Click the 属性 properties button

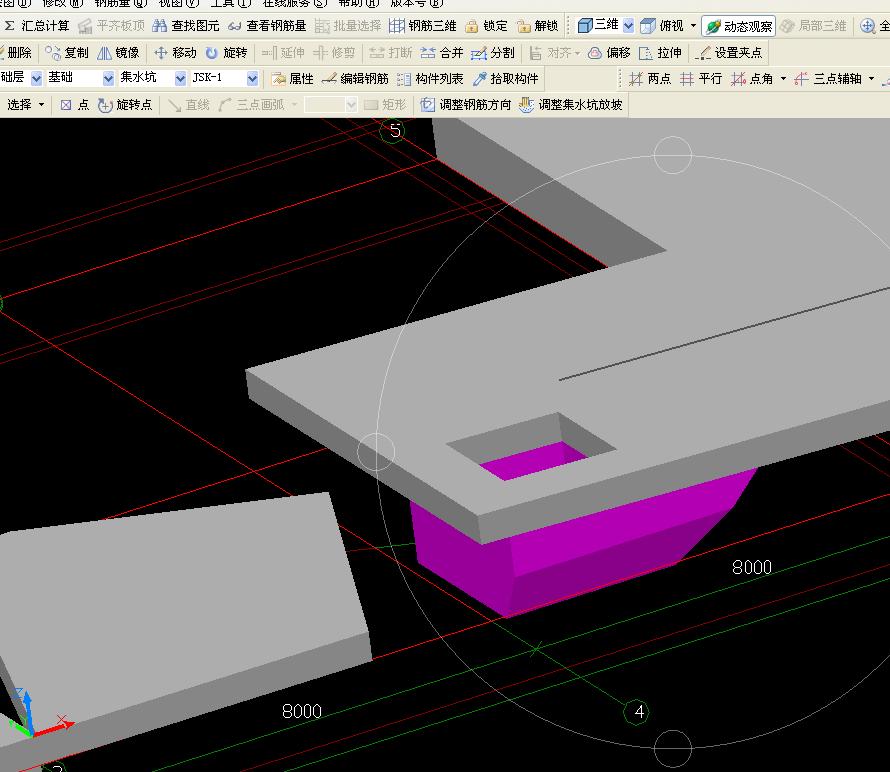click(292, 79)
